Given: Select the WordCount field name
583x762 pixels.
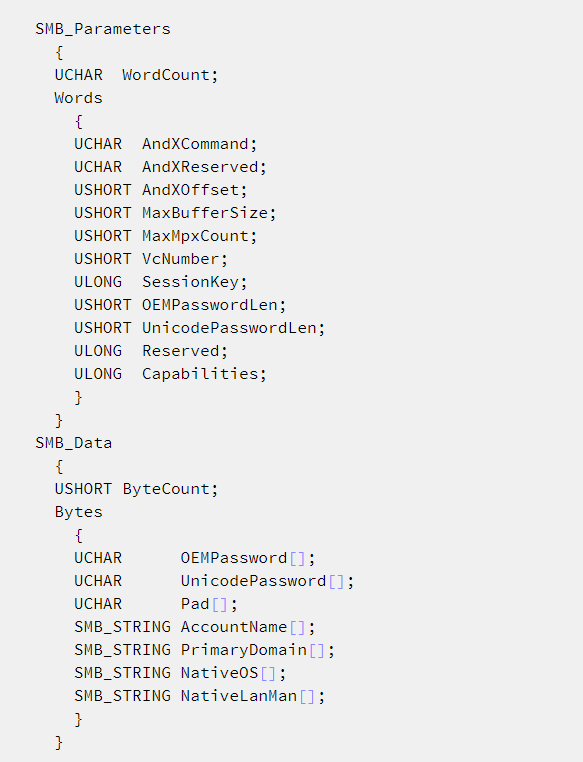Looking at the screenshot, I should [x=166, y=75].
